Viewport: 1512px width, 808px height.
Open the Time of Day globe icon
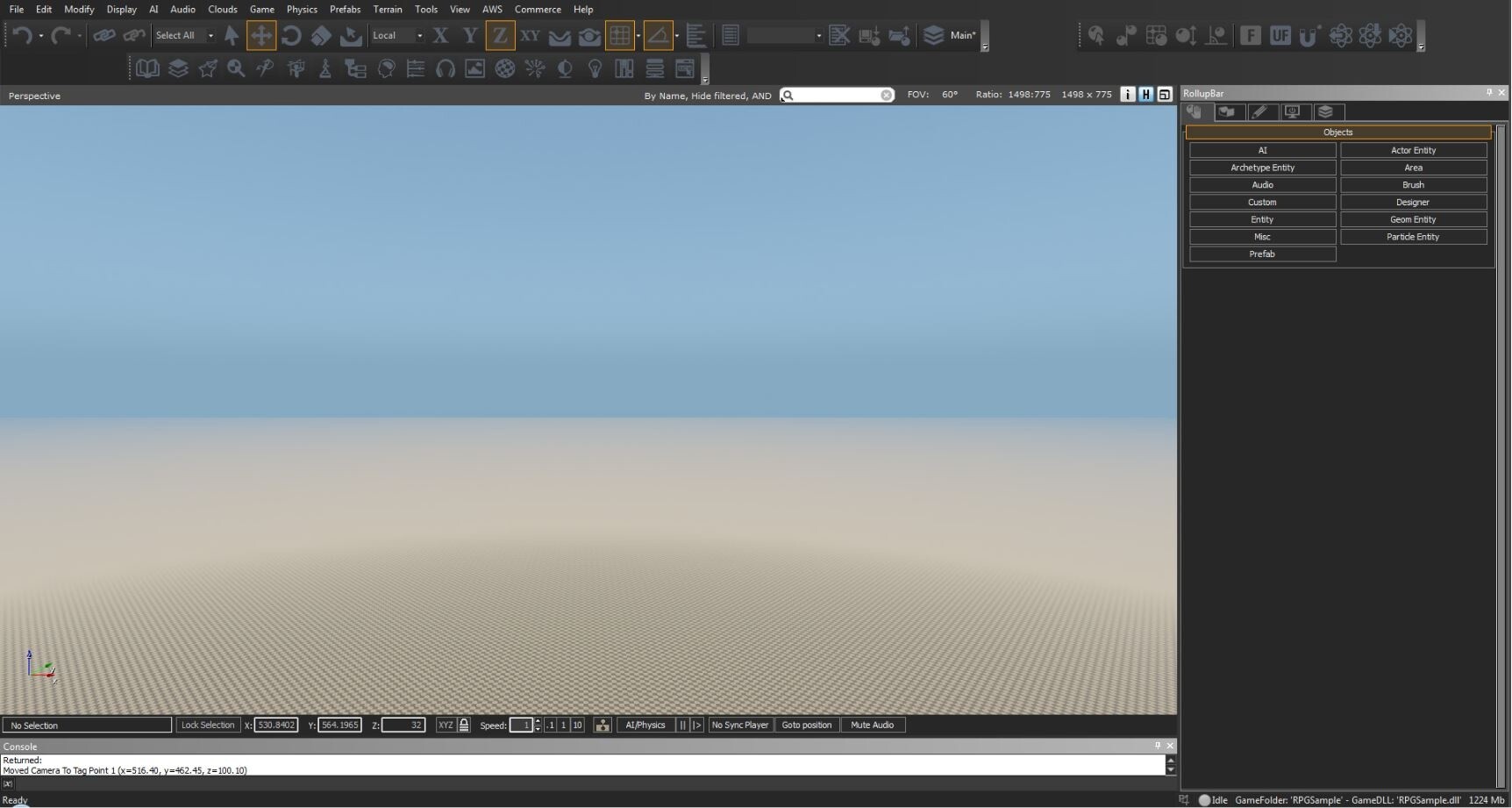tap(565, 68)
